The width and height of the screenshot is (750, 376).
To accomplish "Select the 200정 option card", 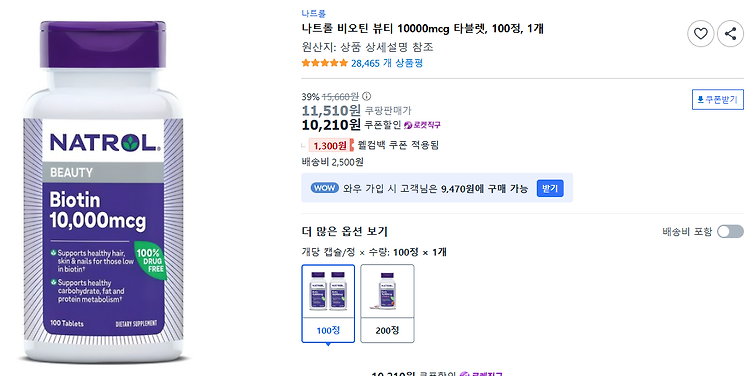I will (x=387, y=303).
